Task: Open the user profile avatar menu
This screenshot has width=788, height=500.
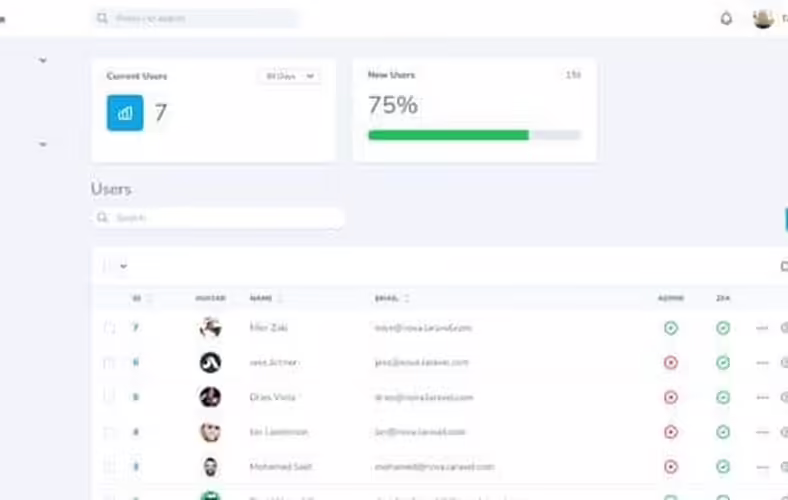Action: click(763, 19)
